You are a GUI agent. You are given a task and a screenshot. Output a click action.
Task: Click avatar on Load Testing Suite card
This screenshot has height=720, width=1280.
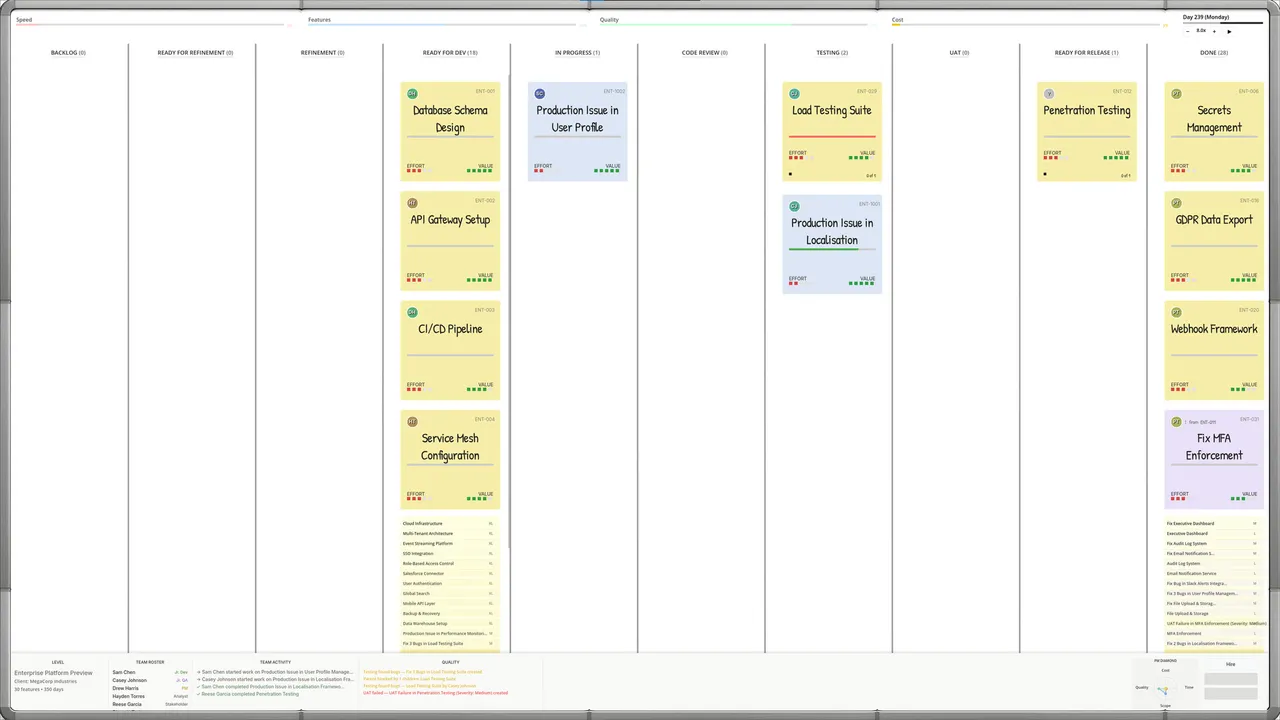pyautogui.click(x=794, y=93)
